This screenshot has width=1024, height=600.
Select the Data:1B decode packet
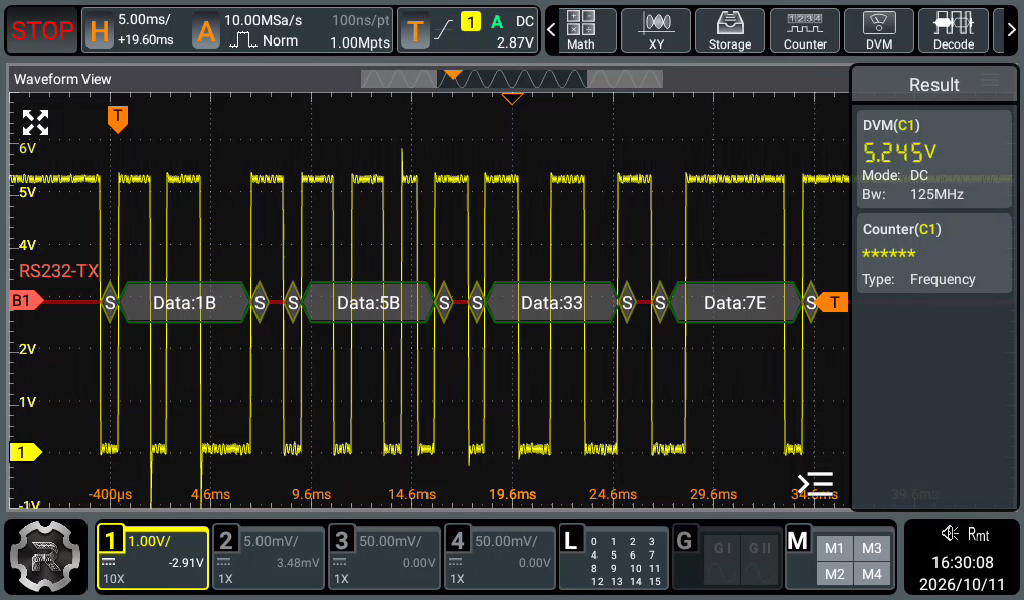click(x=184, y=302)
